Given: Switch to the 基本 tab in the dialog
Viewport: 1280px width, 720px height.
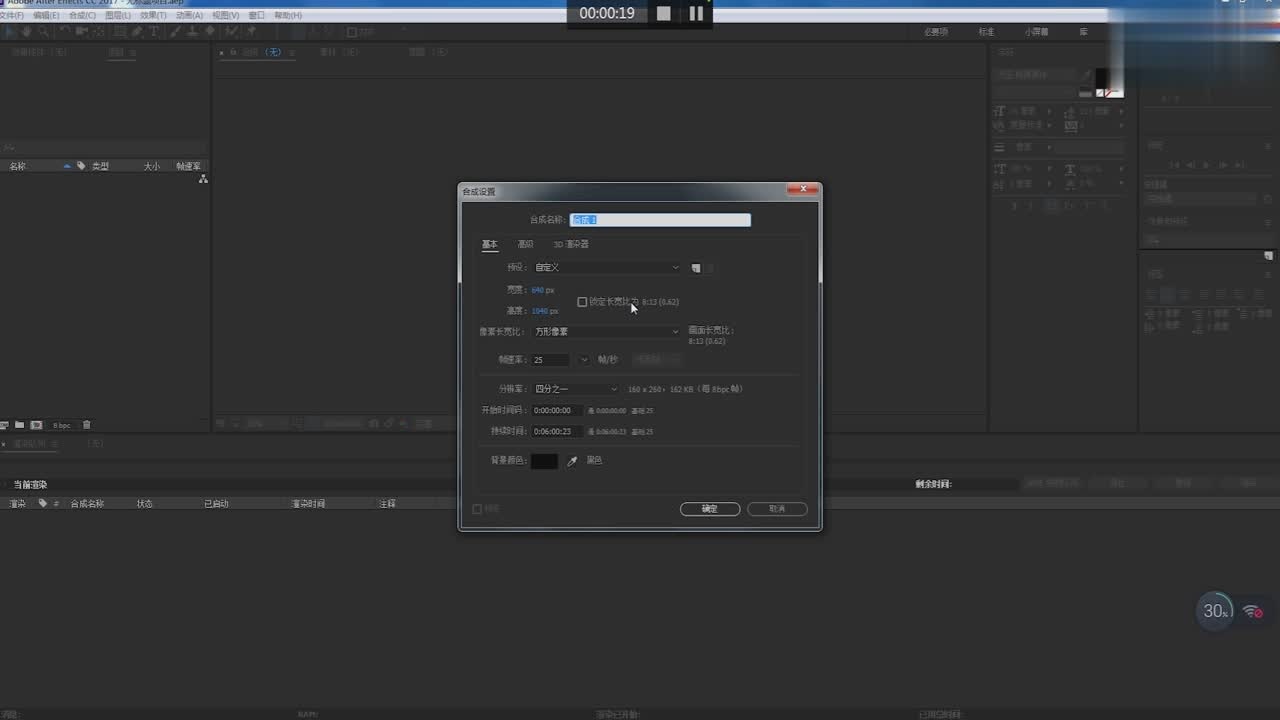Looking at the screenshot, I should pos(490,244).
